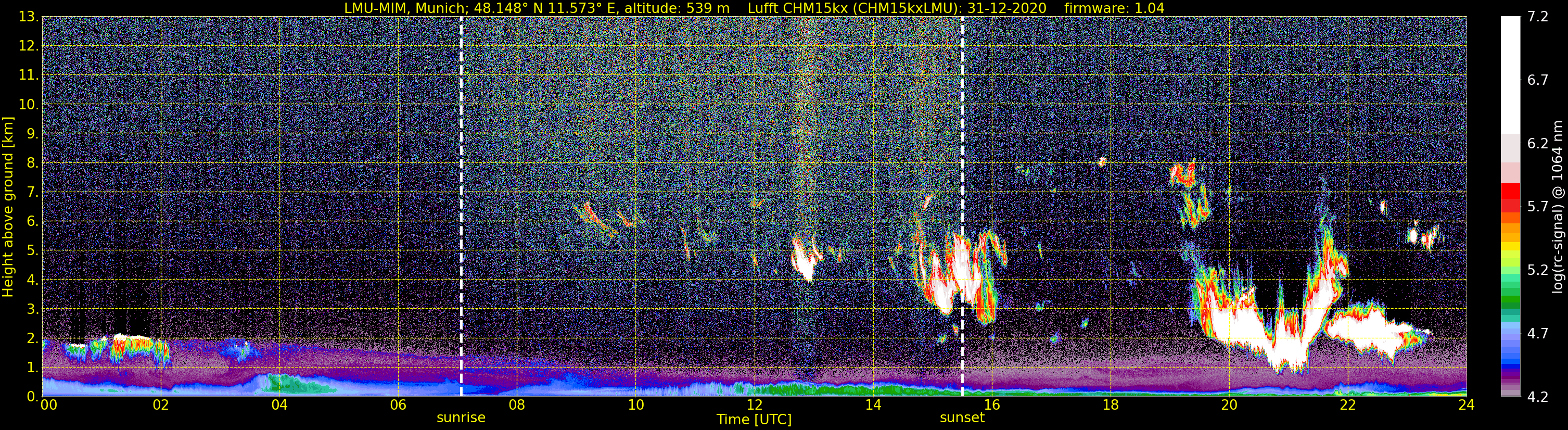1568x430 pixels.
Task: Click the x-axis tick label '06'
Action: click(x=398, y=405)
